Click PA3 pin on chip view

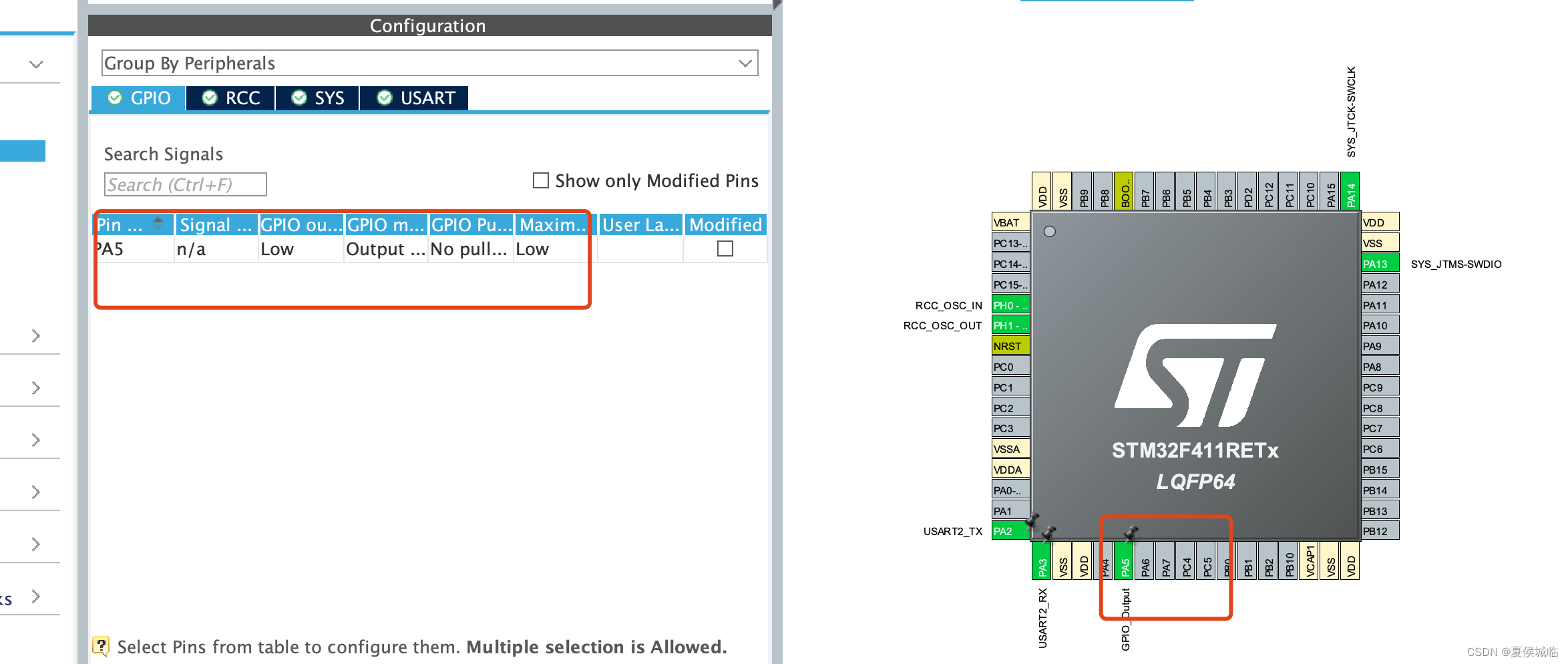click(1042, 560)
